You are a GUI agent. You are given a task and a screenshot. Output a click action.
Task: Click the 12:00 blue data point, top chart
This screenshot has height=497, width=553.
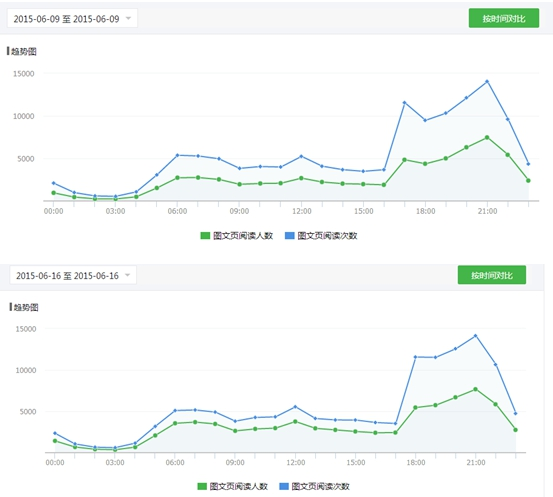coord(301,156)
